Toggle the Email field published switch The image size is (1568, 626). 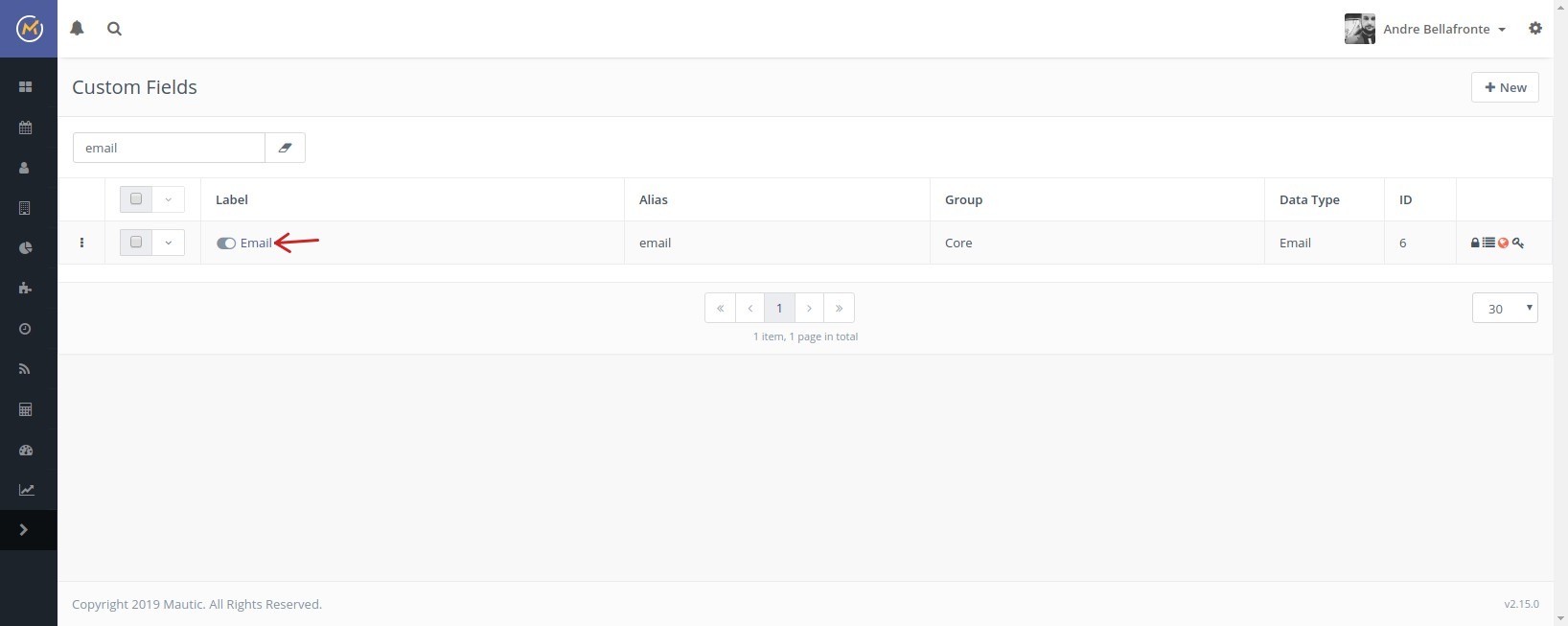click(x=226, y=243)
